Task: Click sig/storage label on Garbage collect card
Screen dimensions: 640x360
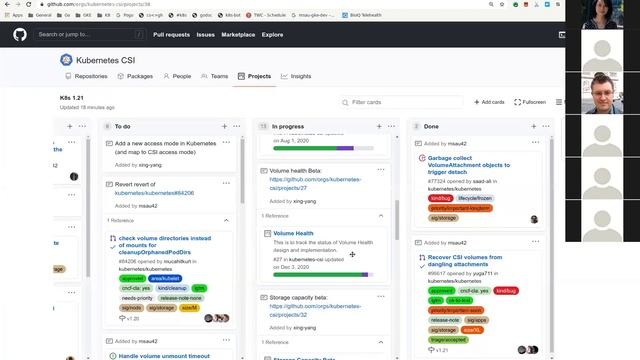Action: pos(443,218)
